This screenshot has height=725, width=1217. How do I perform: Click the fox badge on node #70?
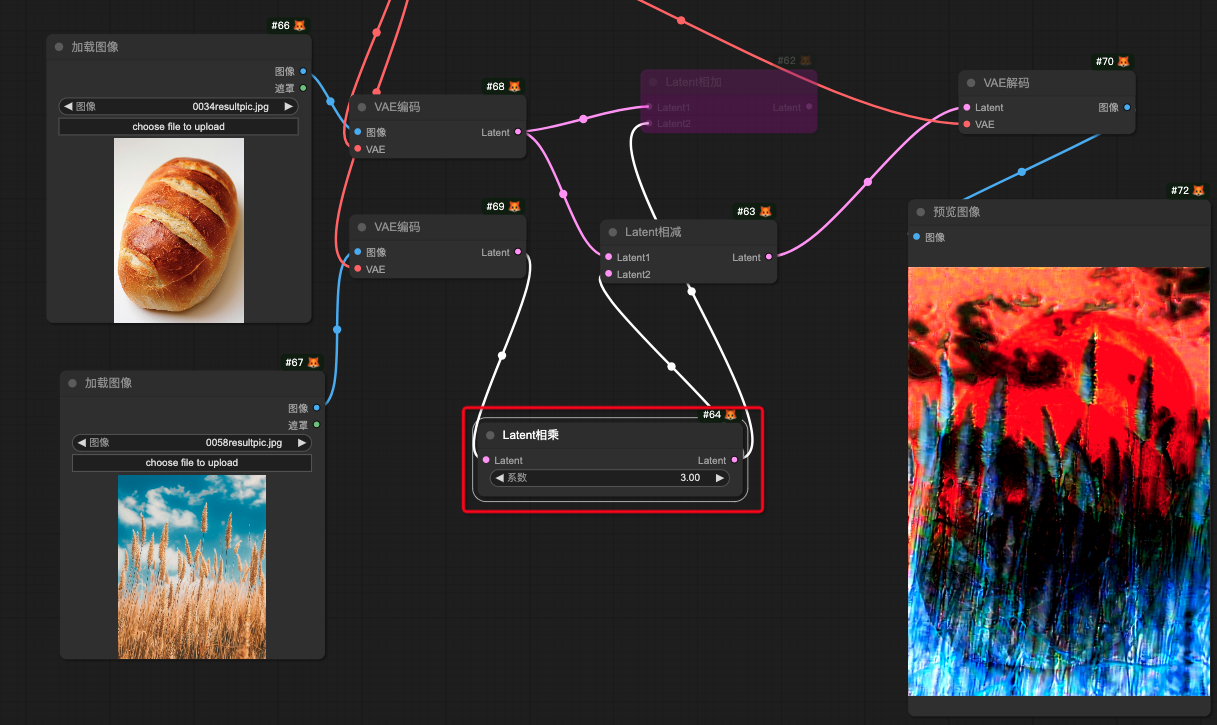click(x=1124, y=62)
